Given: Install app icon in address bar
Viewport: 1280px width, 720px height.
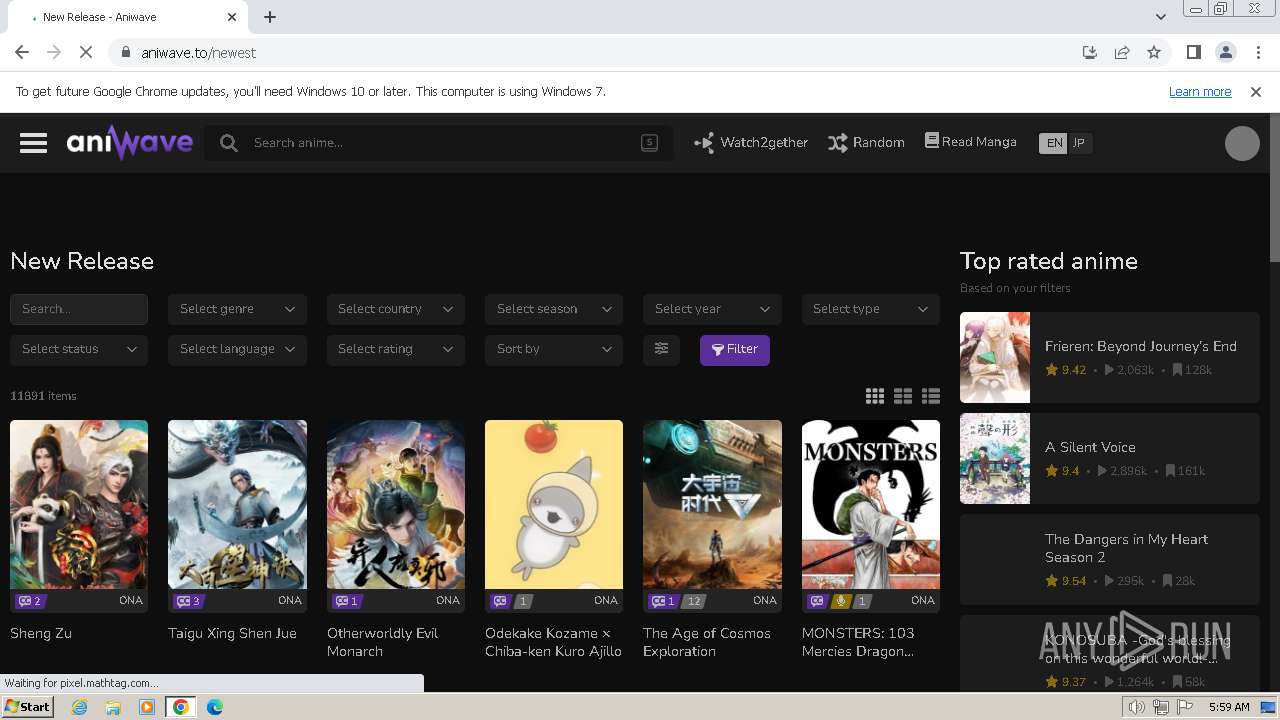Looking at the screenshot, I should pos(1090,53).
